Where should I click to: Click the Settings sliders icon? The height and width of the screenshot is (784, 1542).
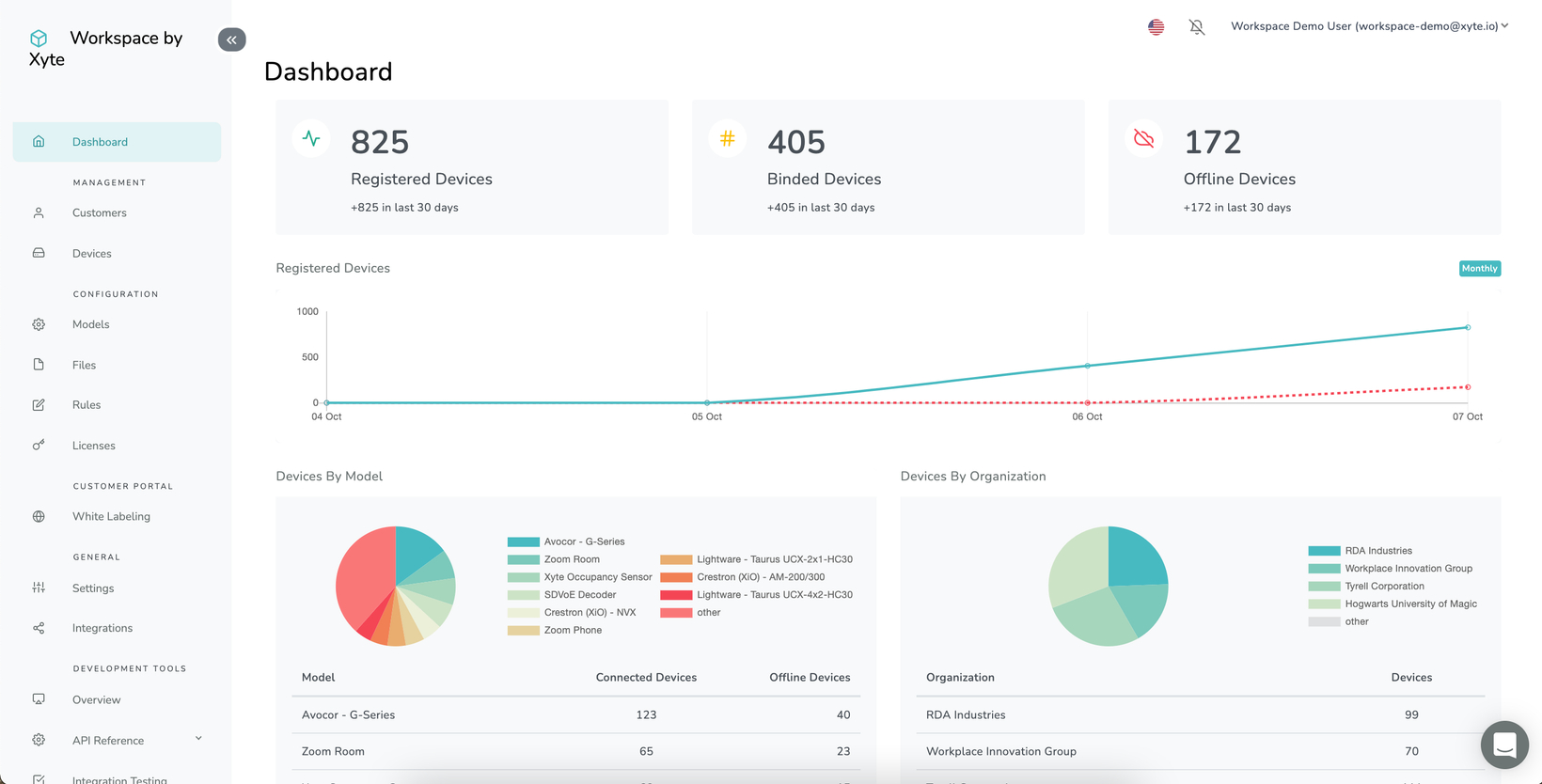(39, 588)
